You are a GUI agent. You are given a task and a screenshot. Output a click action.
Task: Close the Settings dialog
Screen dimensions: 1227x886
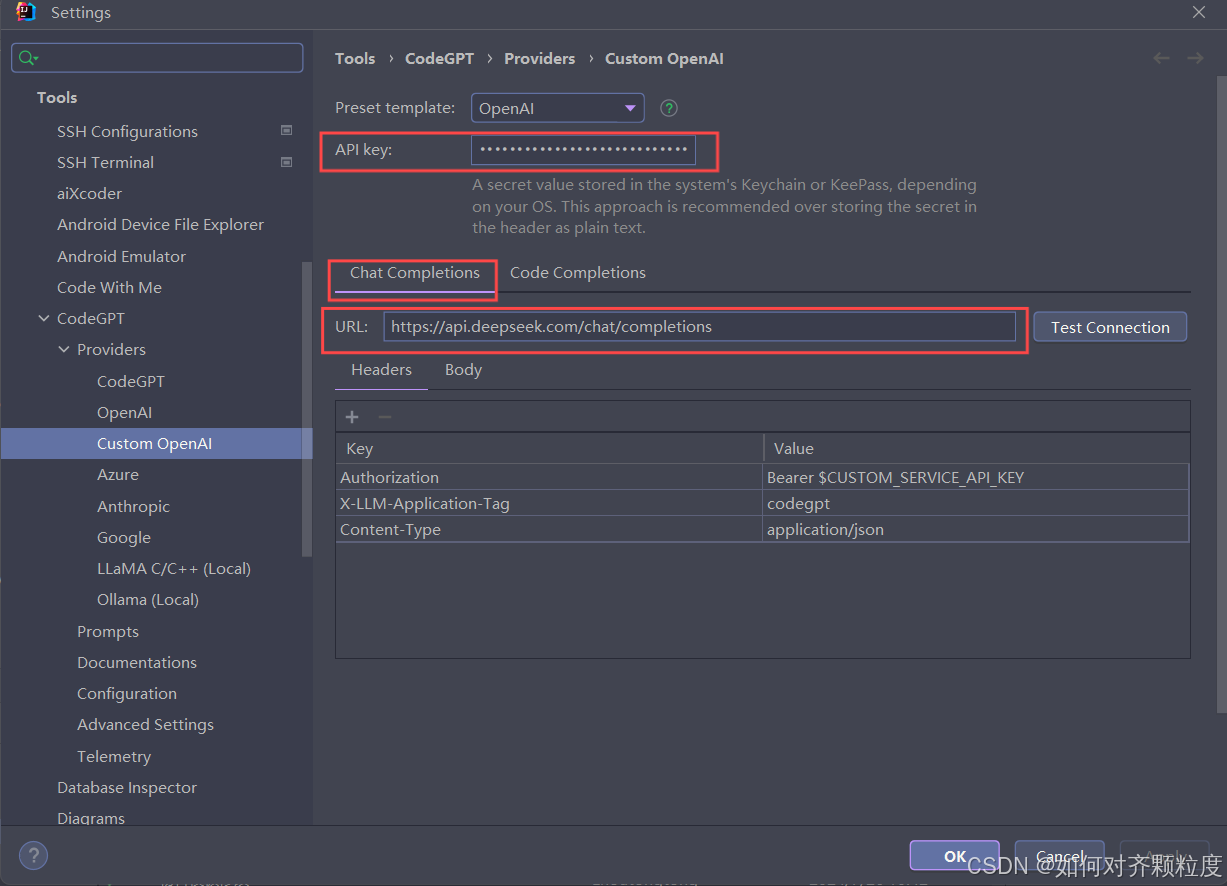pos(1199,12)
